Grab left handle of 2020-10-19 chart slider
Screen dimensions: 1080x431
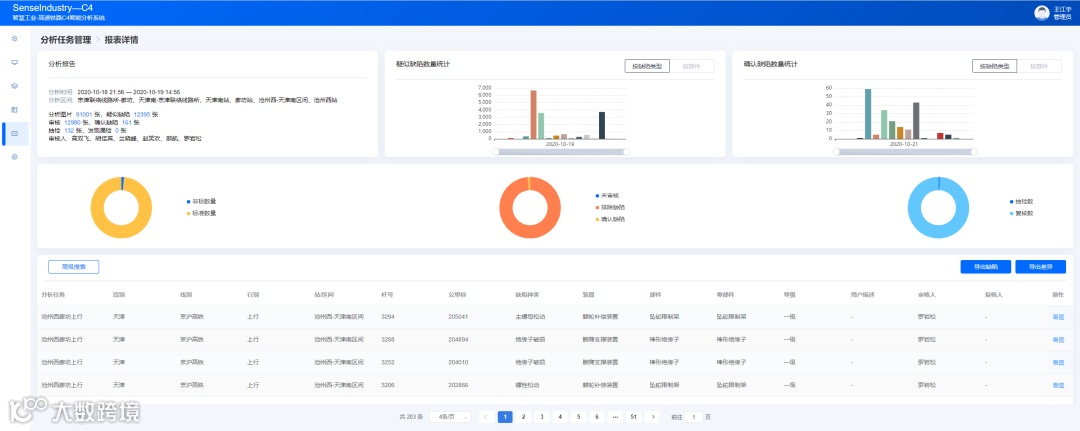coord(496,151)
